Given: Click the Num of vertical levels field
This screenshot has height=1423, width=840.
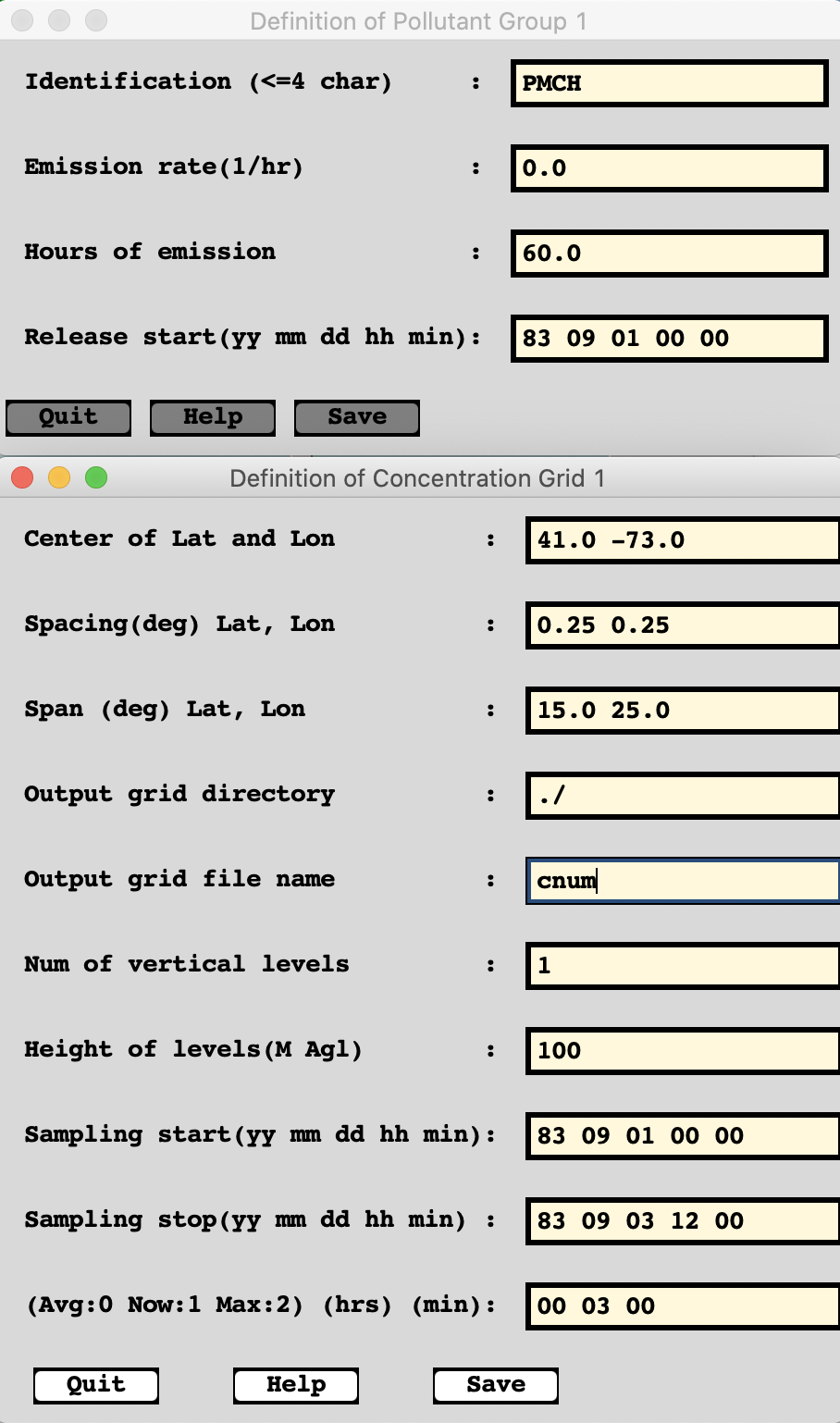Looking at the screenshot, I should point(683,966).
